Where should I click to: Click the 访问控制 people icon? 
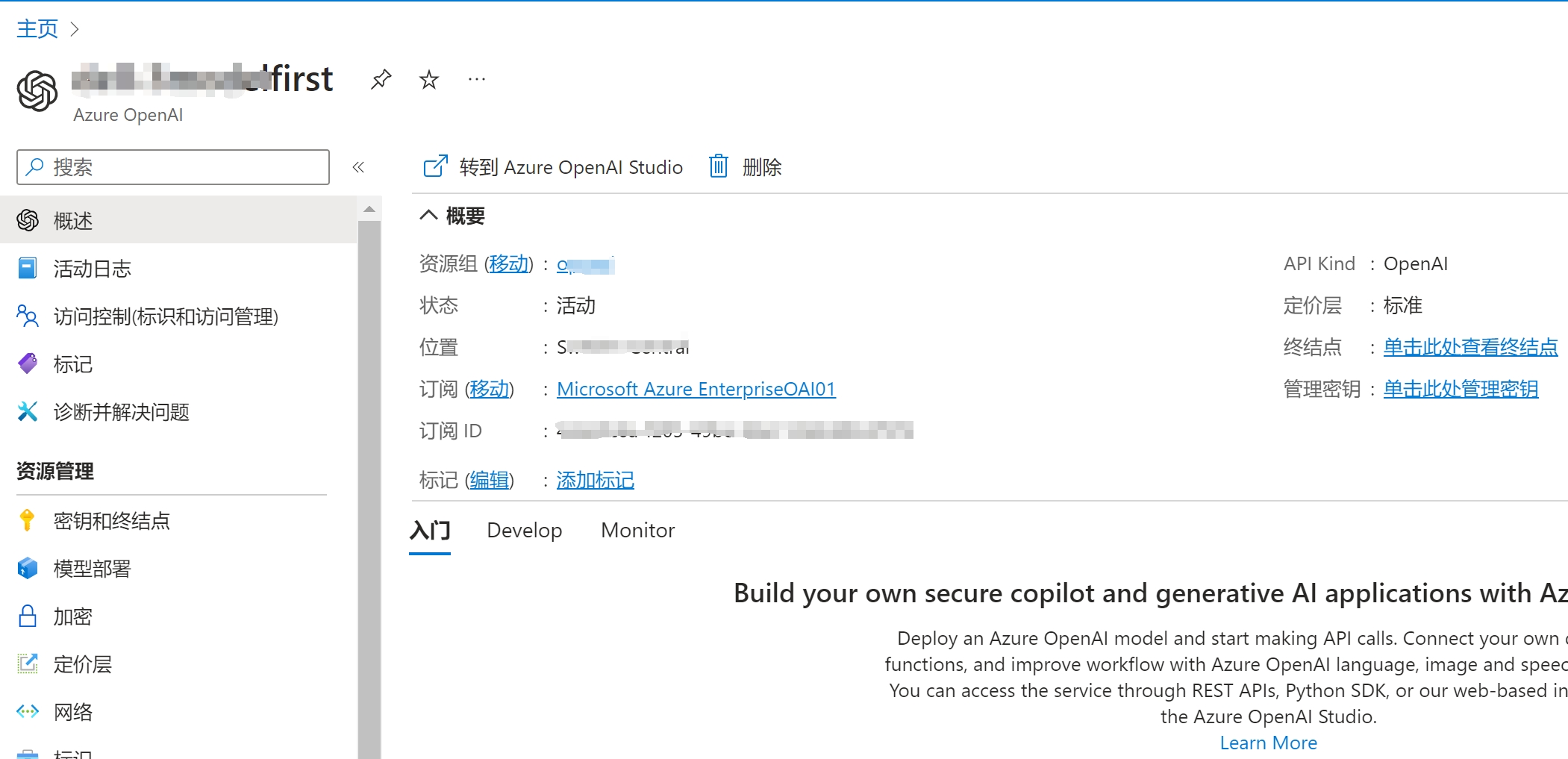(x=28, y=316)
